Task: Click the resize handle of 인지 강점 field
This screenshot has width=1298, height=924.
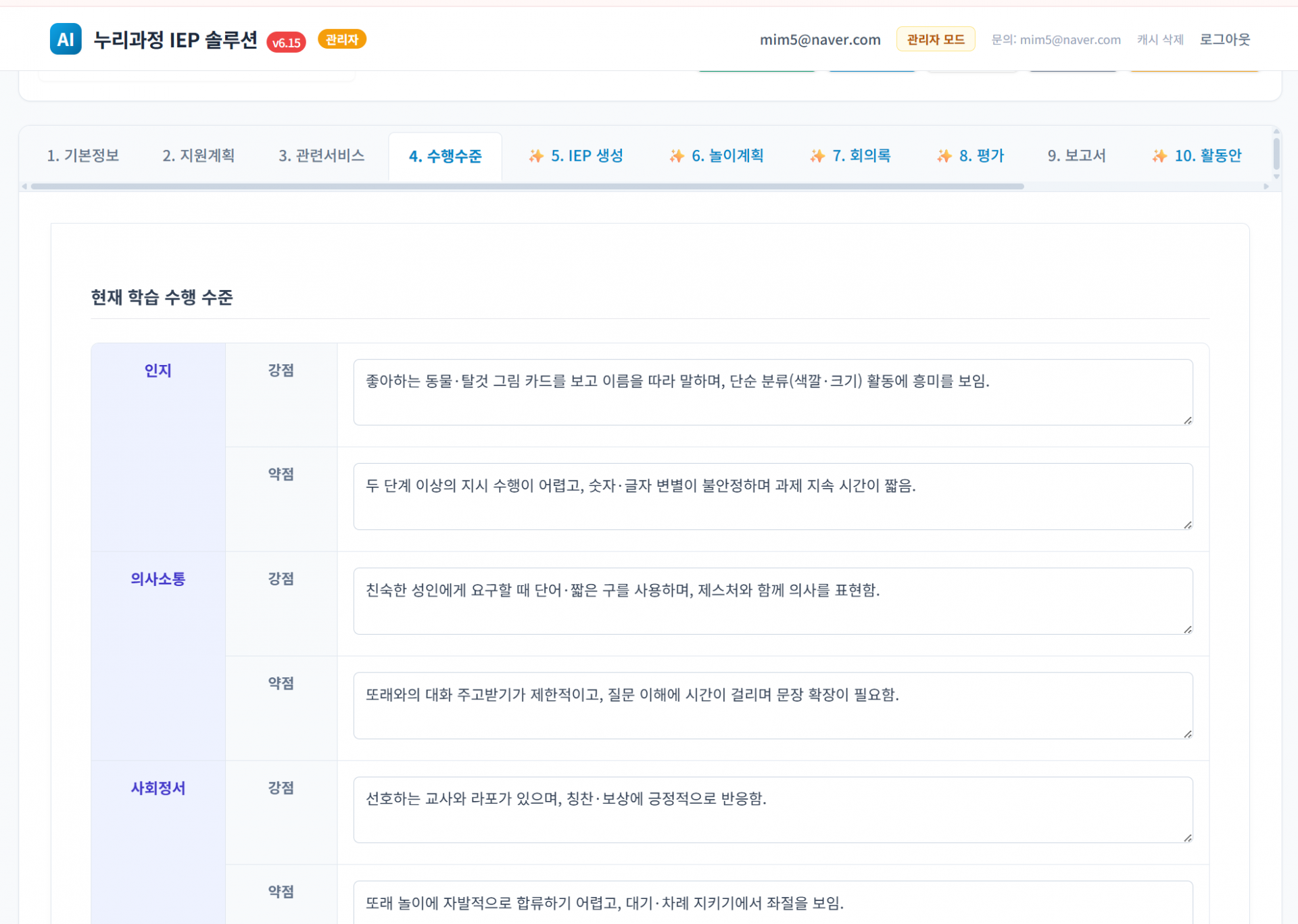Action: coord(1188,420)
